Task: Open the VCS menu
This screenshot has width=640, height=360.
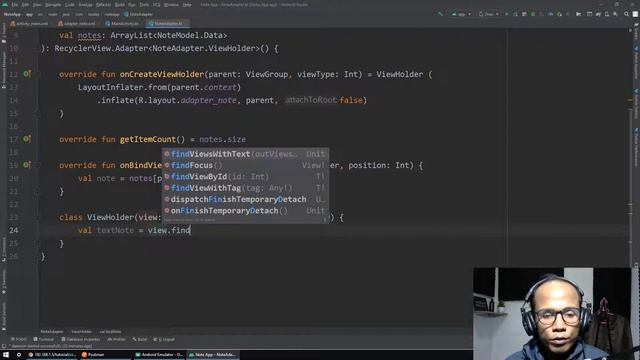Action: pyautogui.click(x=156, y=4)
